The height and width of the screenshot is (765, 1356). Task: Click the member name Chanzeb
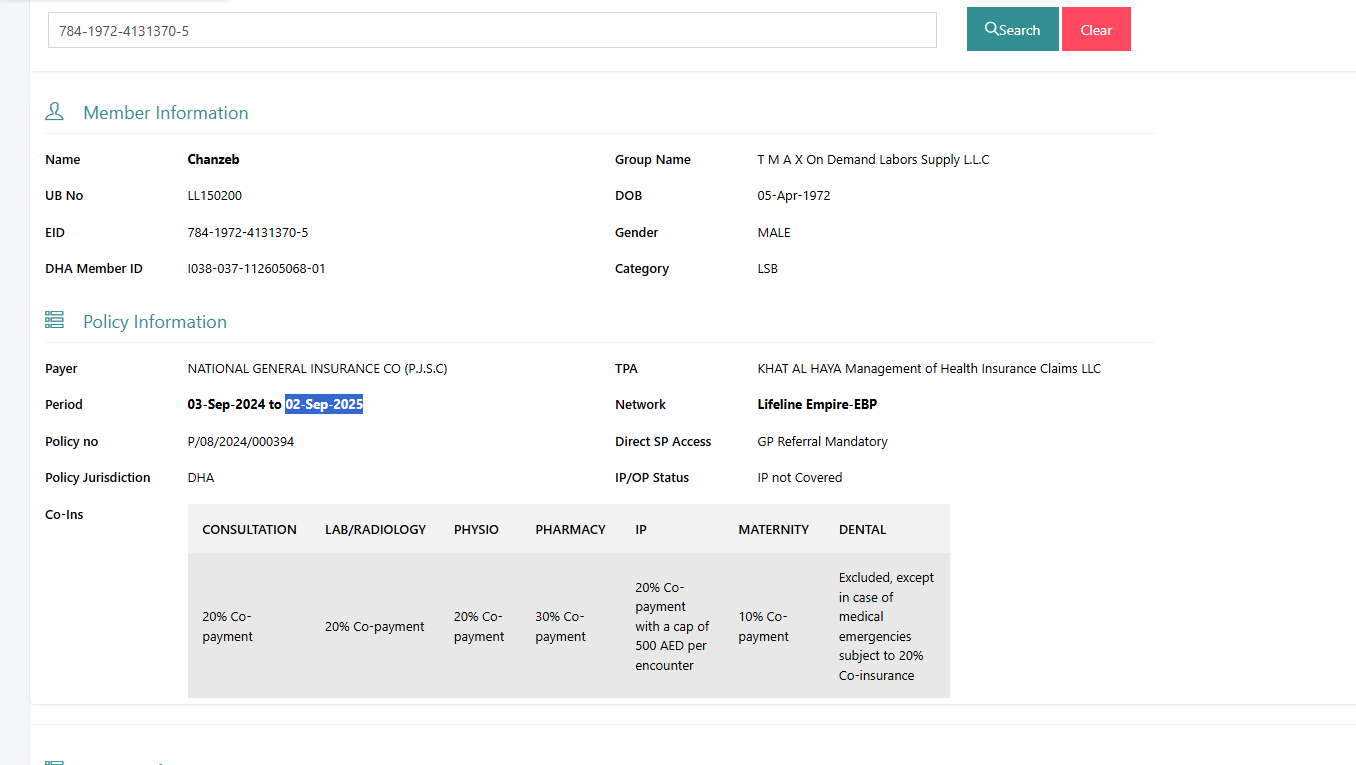(x=213, y=160)
